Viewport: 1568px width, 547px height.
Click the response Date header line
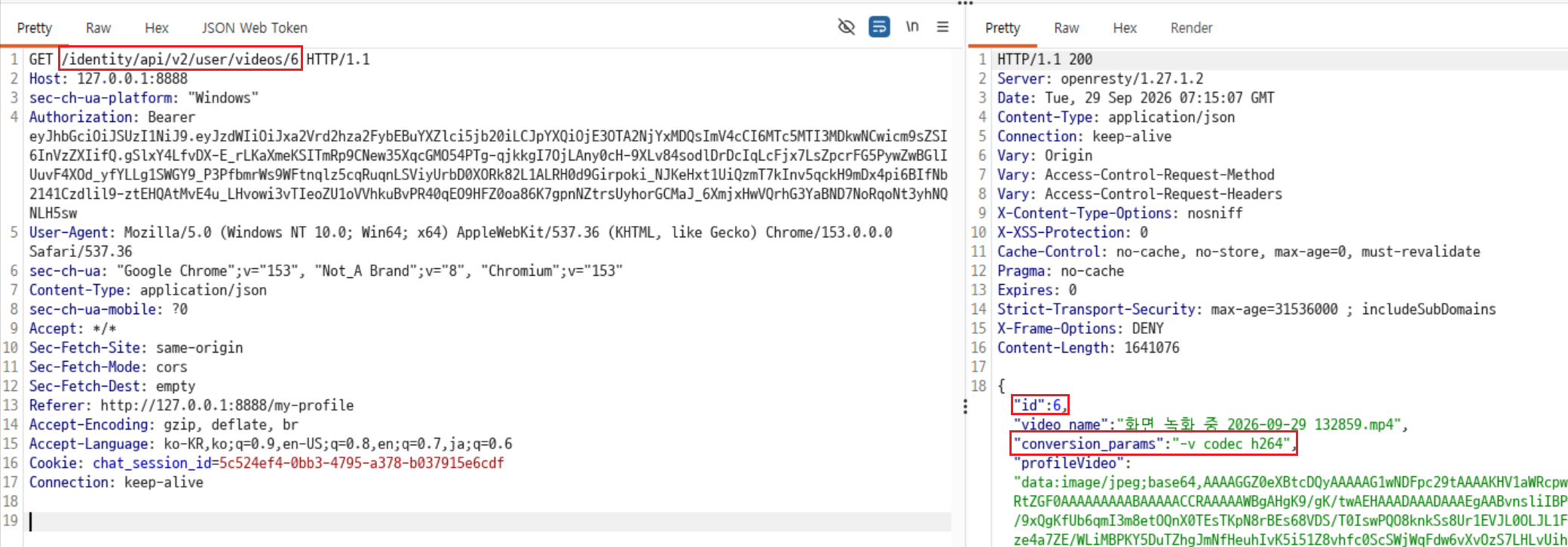coord(1135,98)
